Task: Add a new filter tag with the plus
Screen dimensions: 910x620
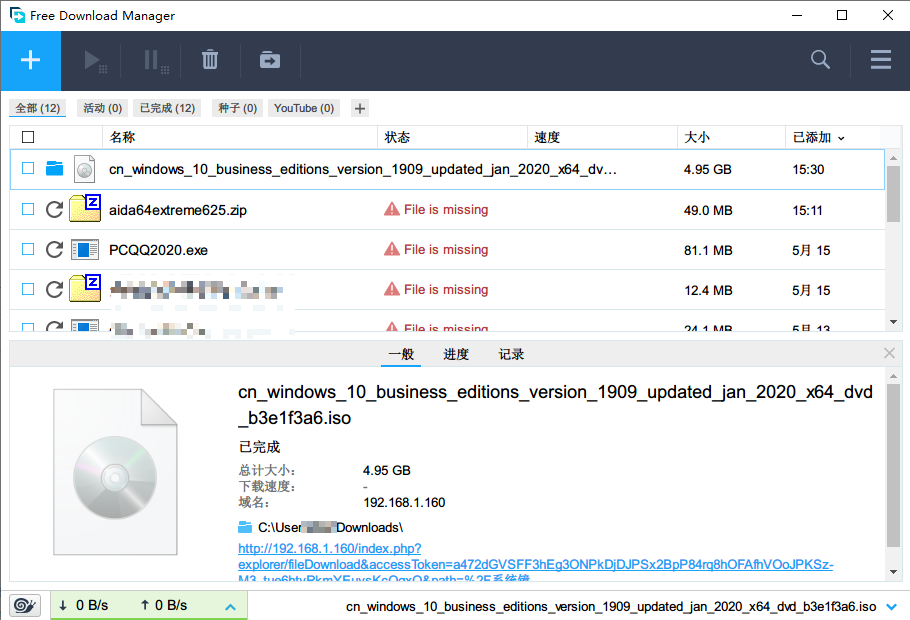Action: point(360,108)
